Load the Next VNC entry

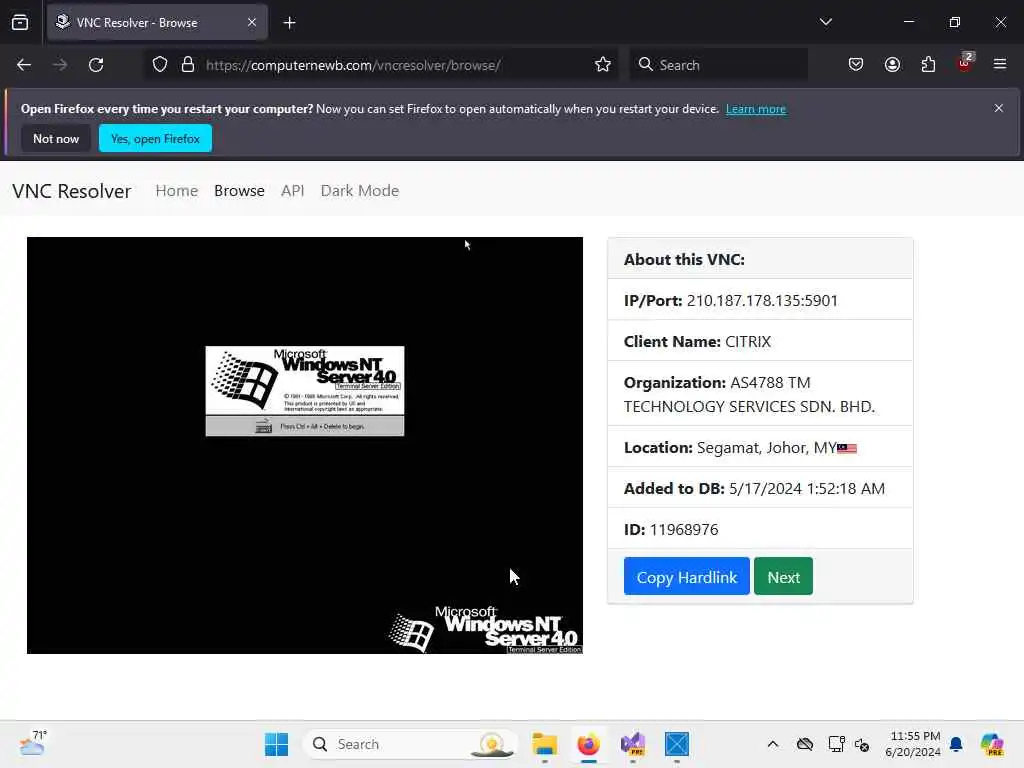[x=783, y=577]
